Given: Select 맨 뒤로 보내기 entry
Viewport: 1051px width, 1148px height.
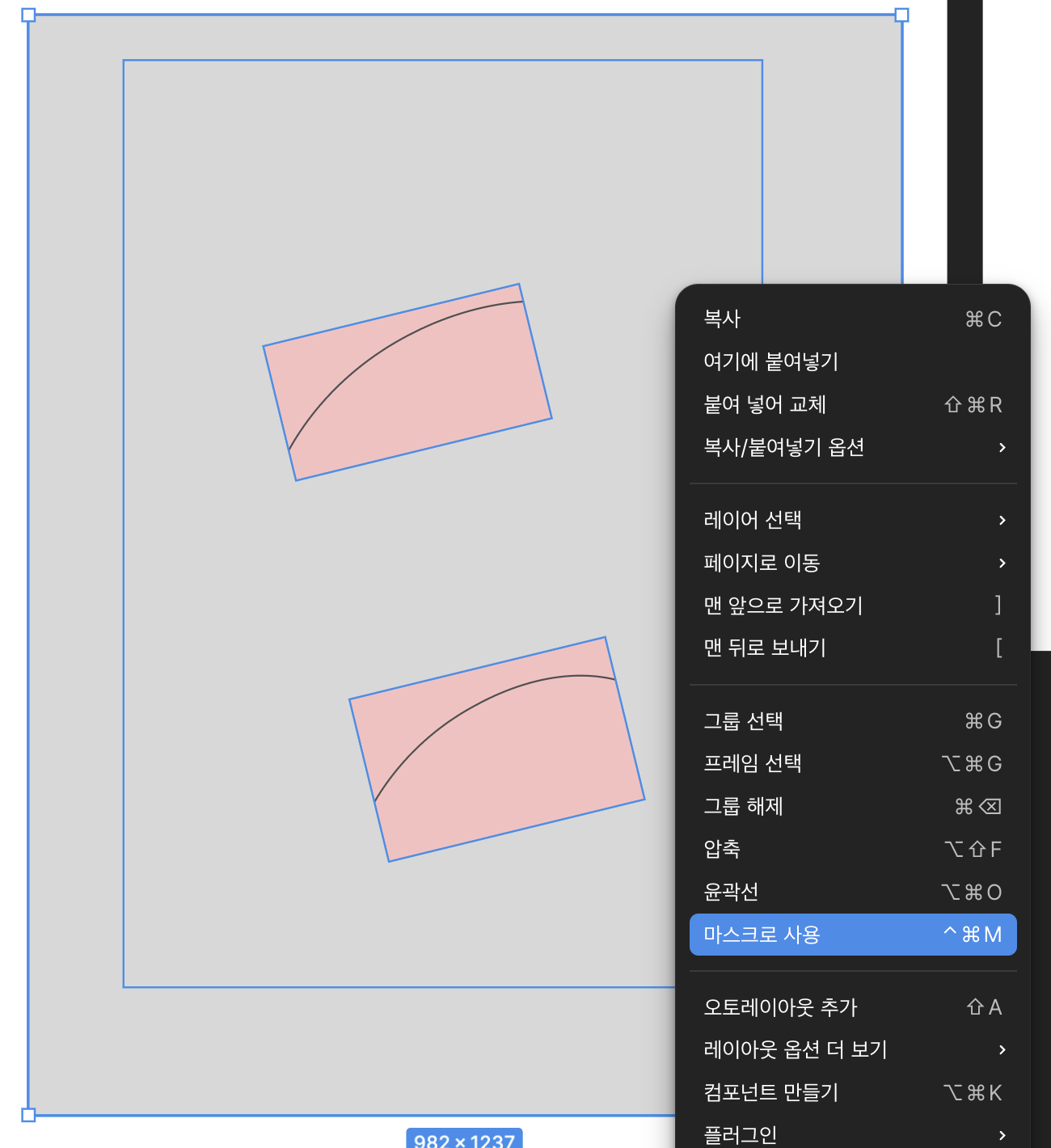Looking at the screenshot, I should [853, 648].
